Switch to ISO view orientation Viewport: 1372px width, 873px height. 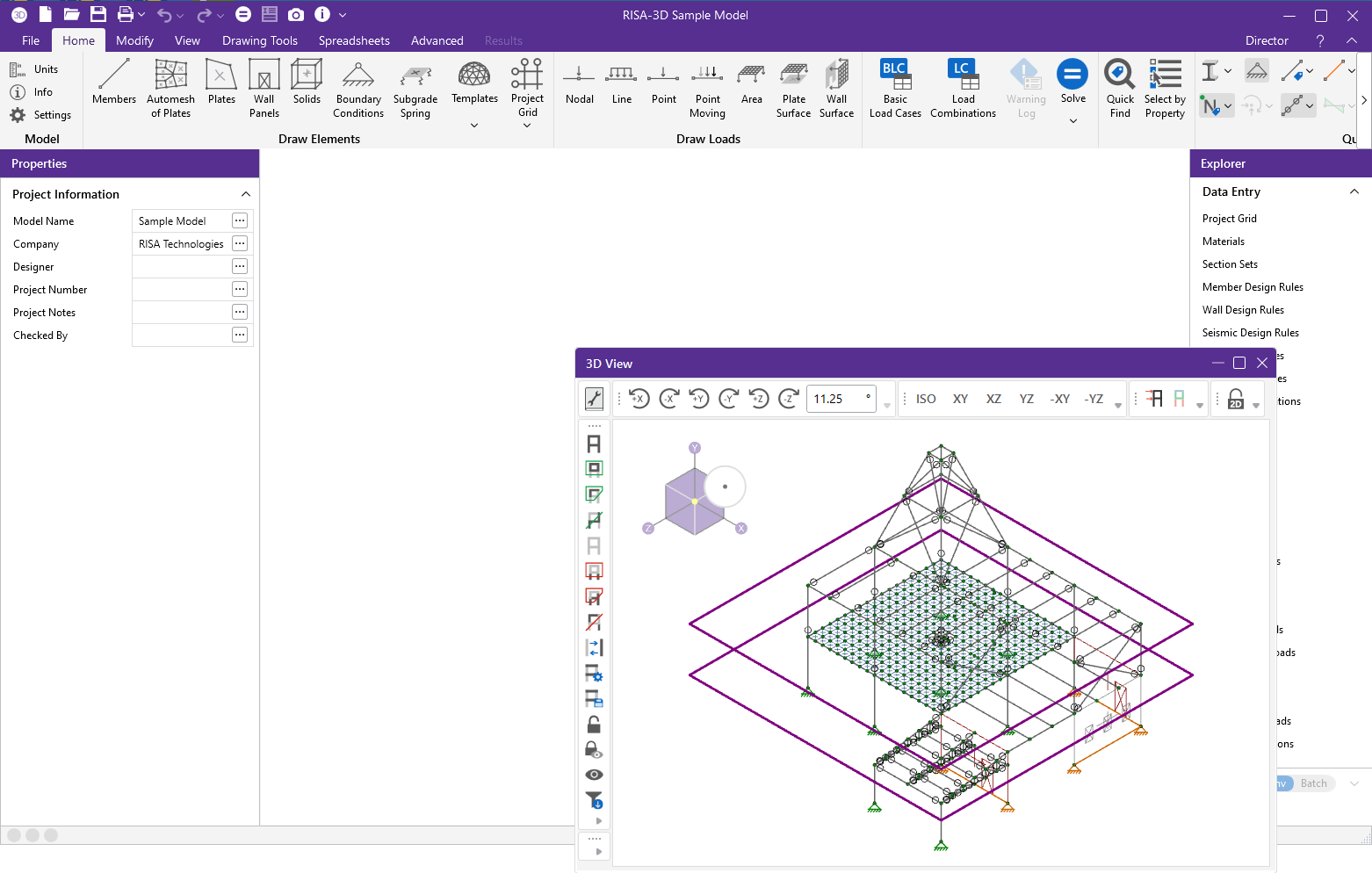click(x=926, y=399)
